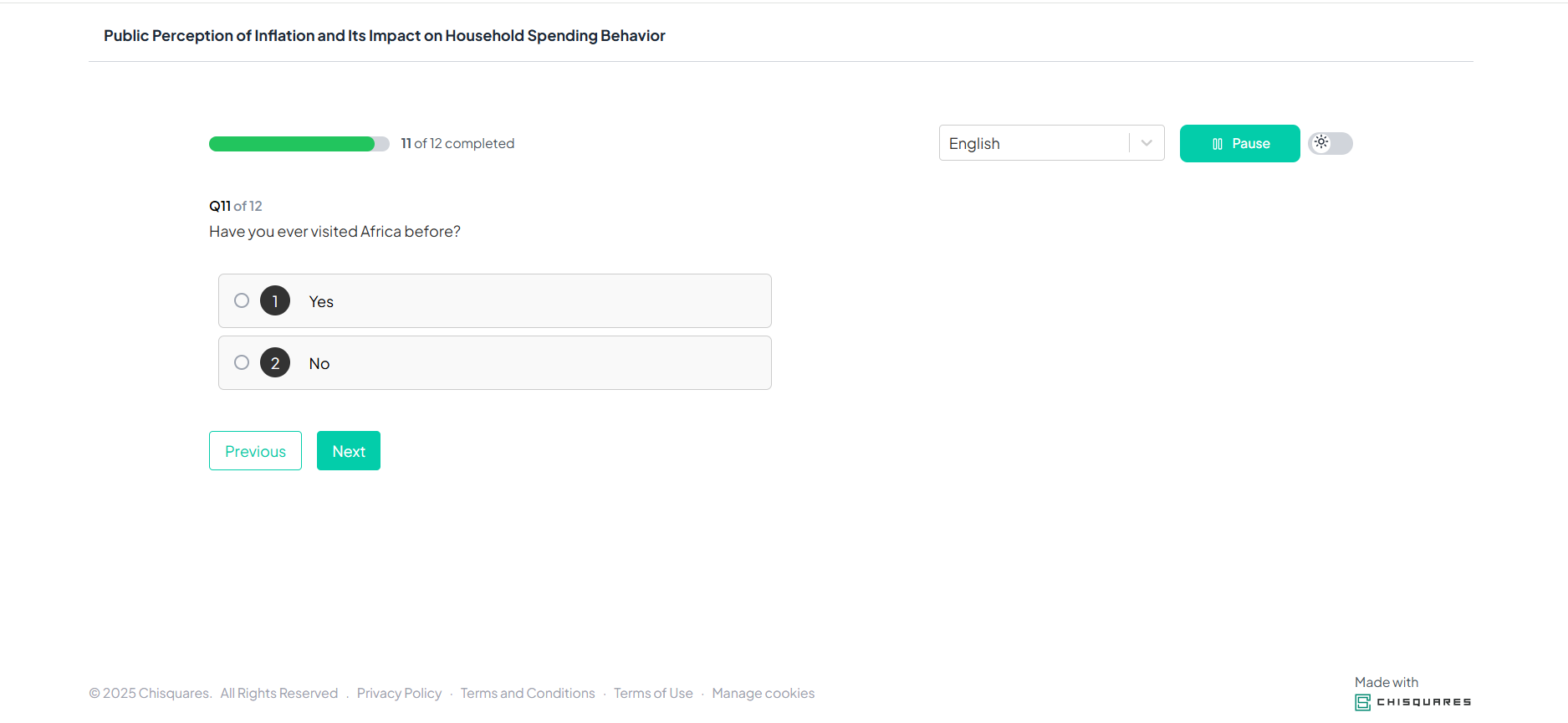Click the number 2 badge beside No
This screenshot has height=723, width=1568.
[x=274, y=363]
